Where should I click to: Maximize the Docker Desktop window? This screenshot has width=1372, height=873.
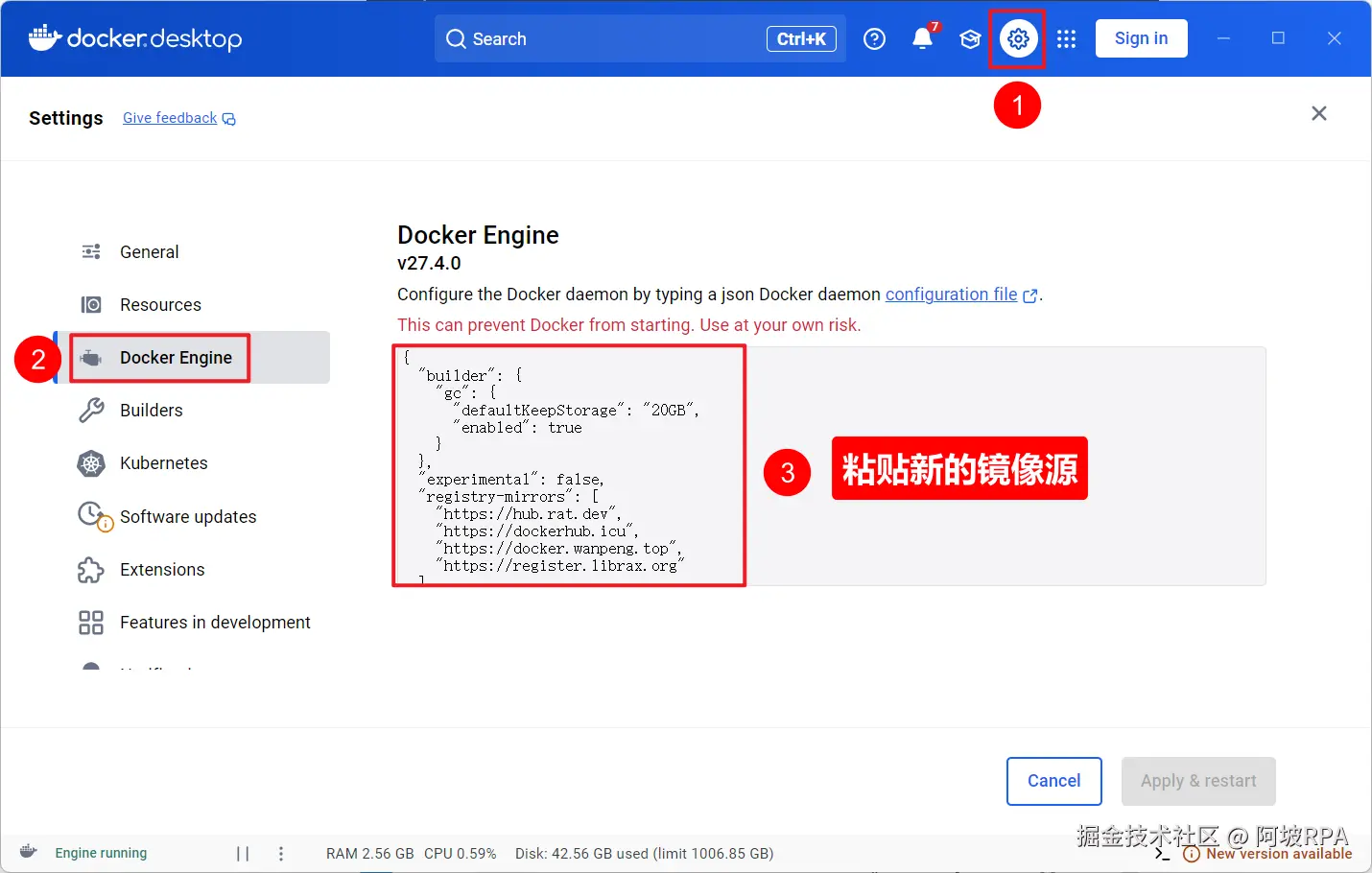(1278, 38)
